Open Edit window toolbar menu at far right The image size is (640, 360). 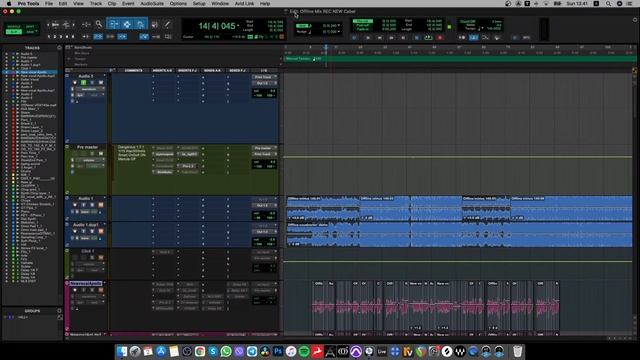click(x=635, y=19)
